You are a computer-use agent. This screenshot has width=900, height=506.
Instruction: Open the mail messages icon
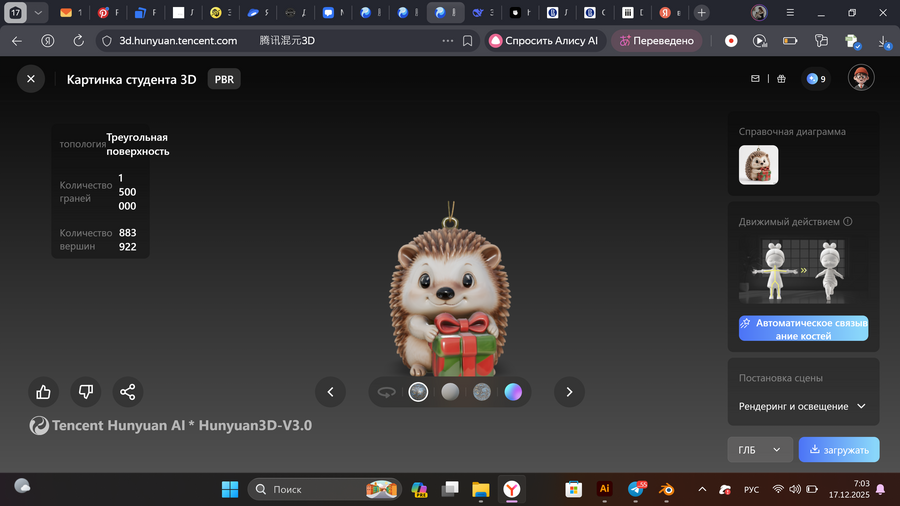point(756,79)
